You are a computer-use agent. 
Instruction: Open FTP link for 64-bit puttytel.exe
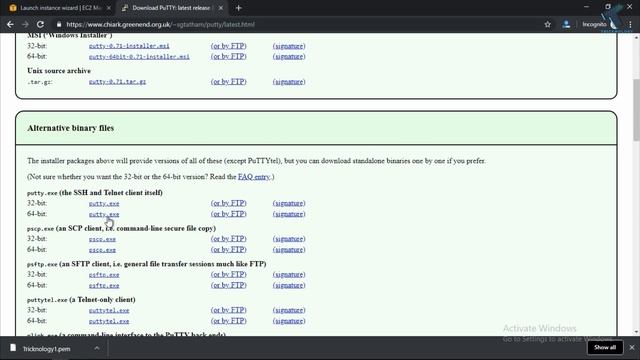pos(229,321)
